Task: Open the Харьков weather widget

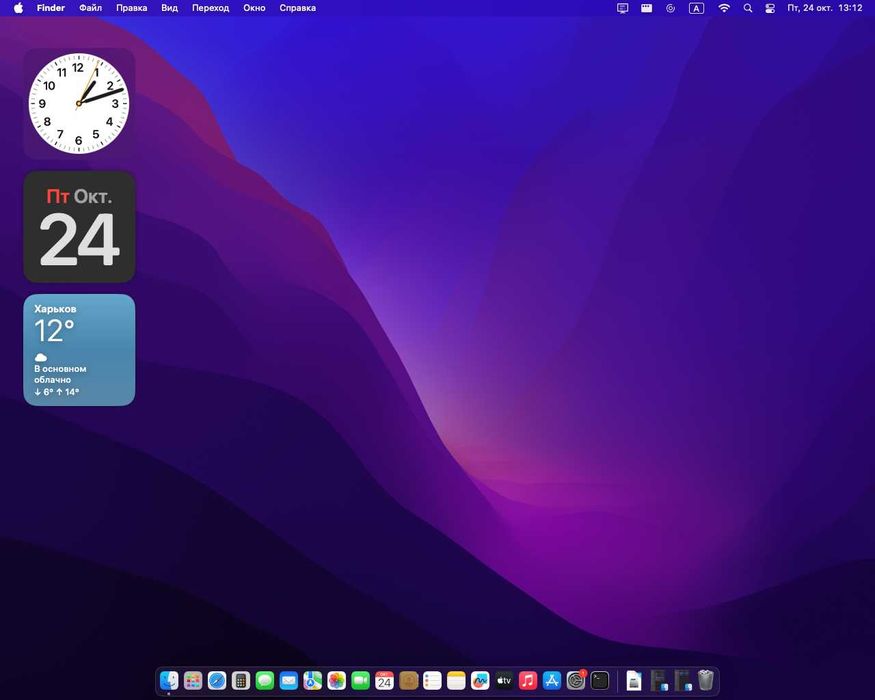Action: pyautogui.click(x=79, y=350)
